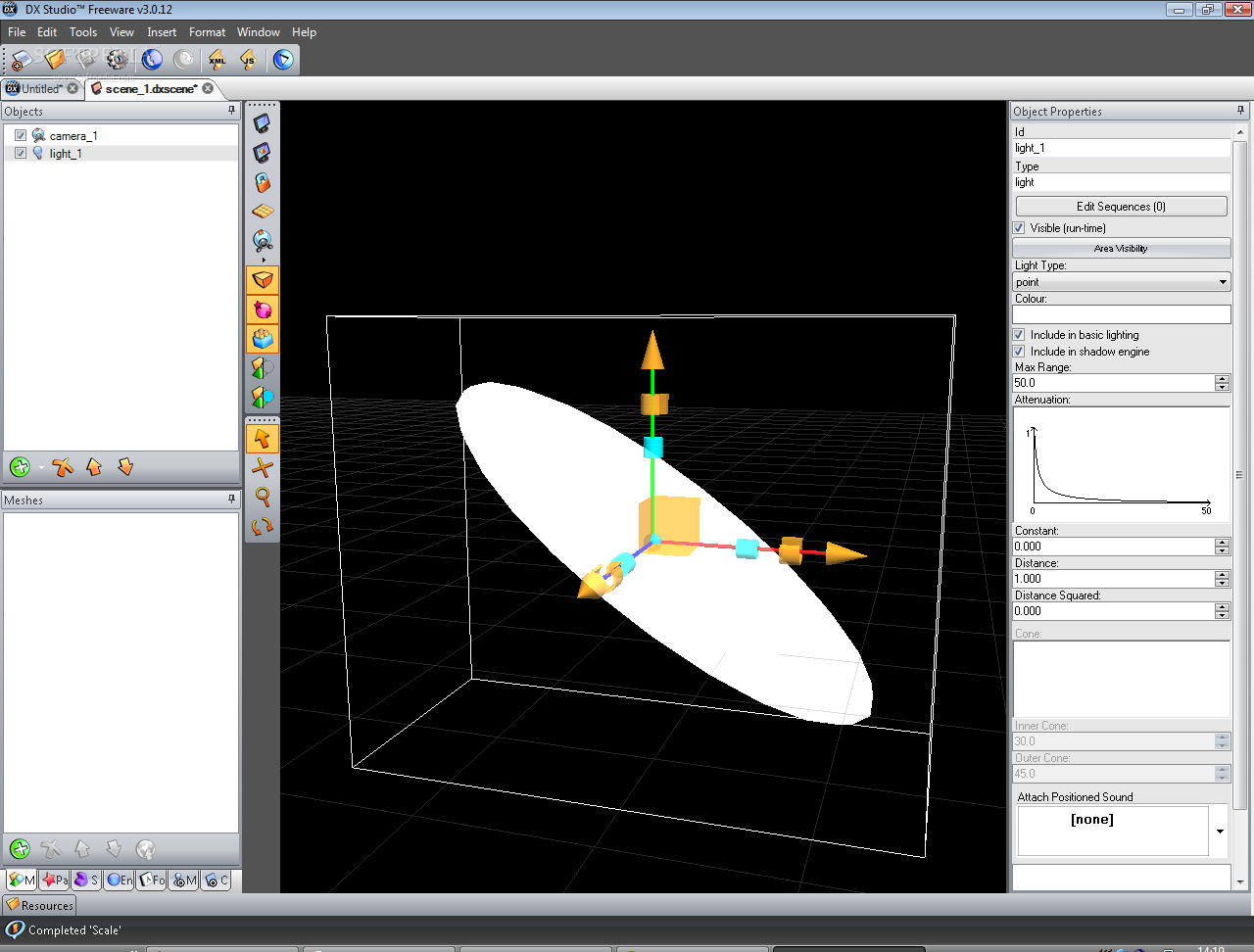Toggle Include in shadow engine checkbox
This screenshot has width=1254, height=952.
click(1019, 352)
